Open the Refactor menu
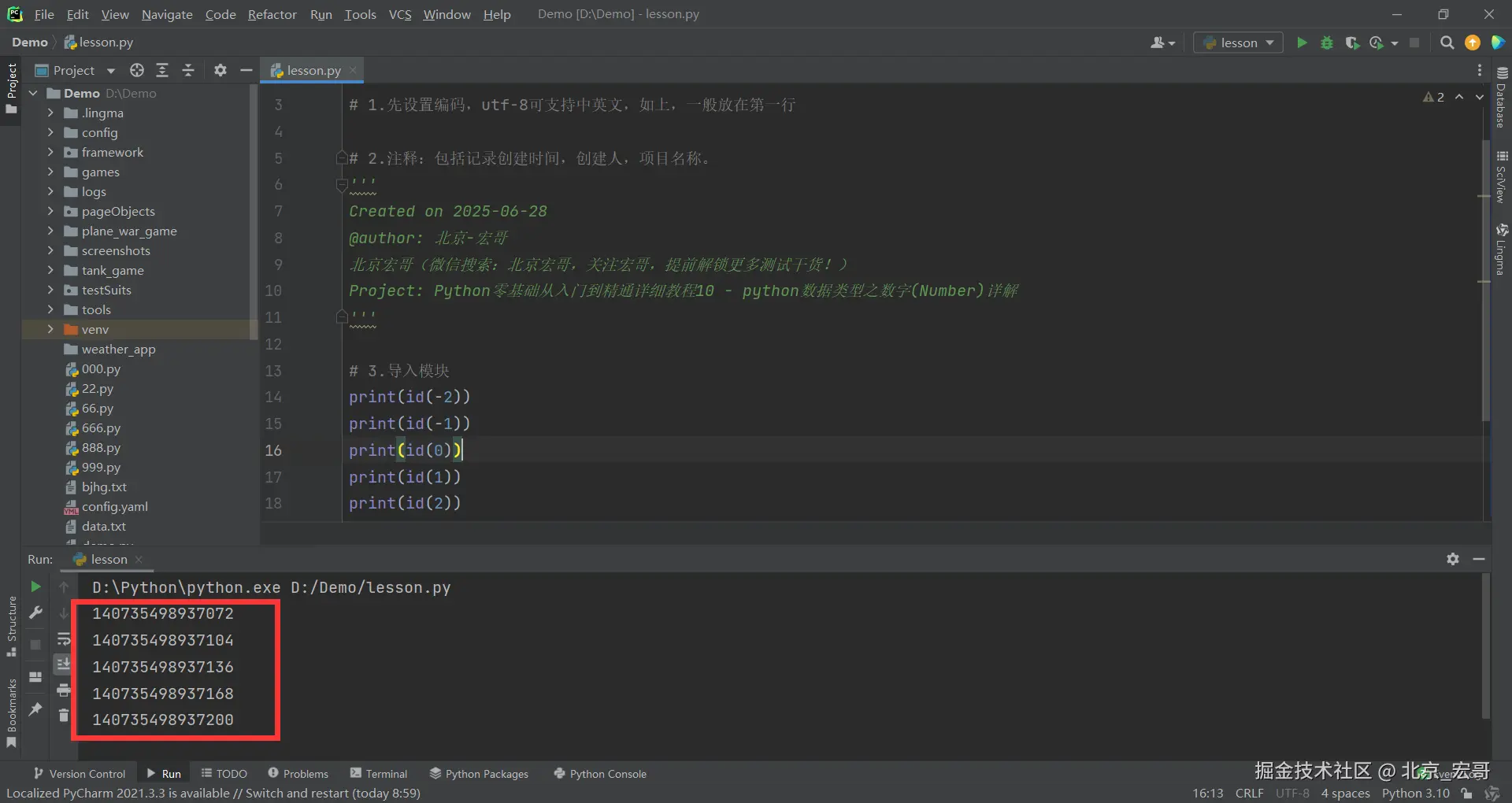This screenshot has width=1512, height=803. coord(272,14)
